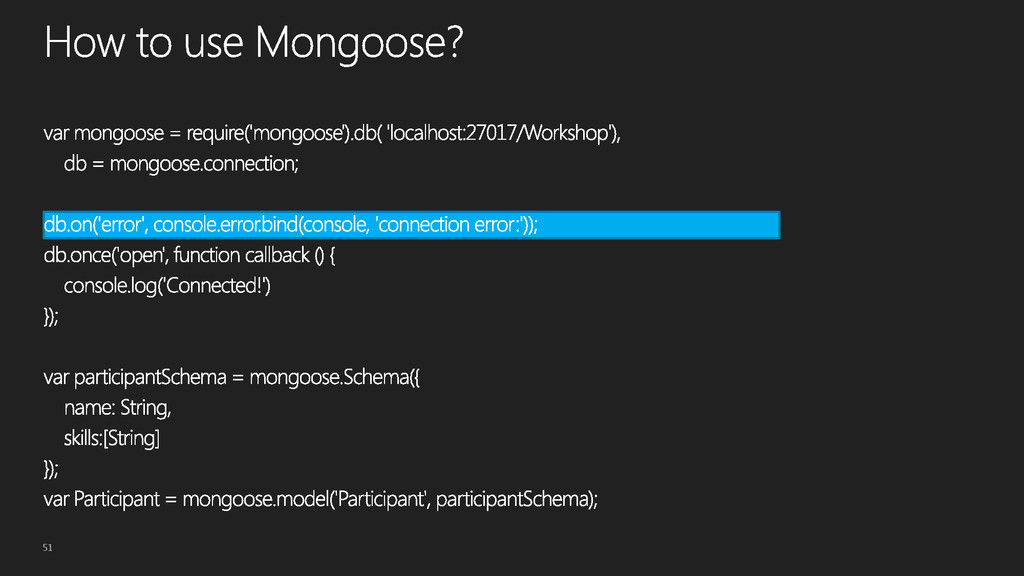Click the mongoose.Schema({ text

coord(334,377)
